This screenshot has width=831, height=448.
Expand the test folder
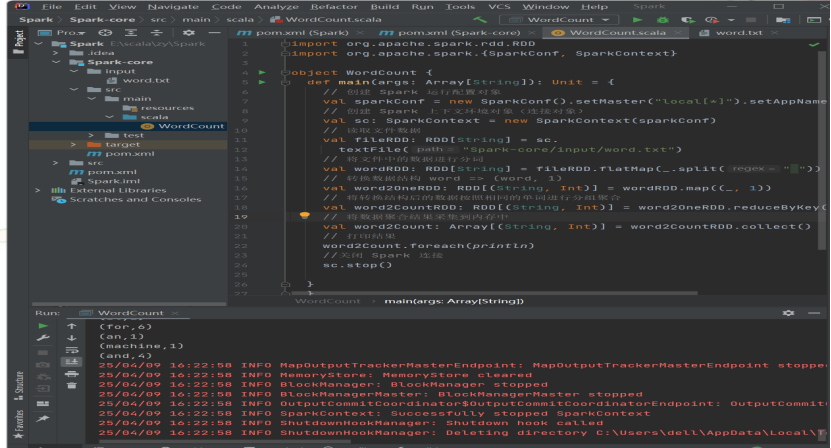pos(91,135)
